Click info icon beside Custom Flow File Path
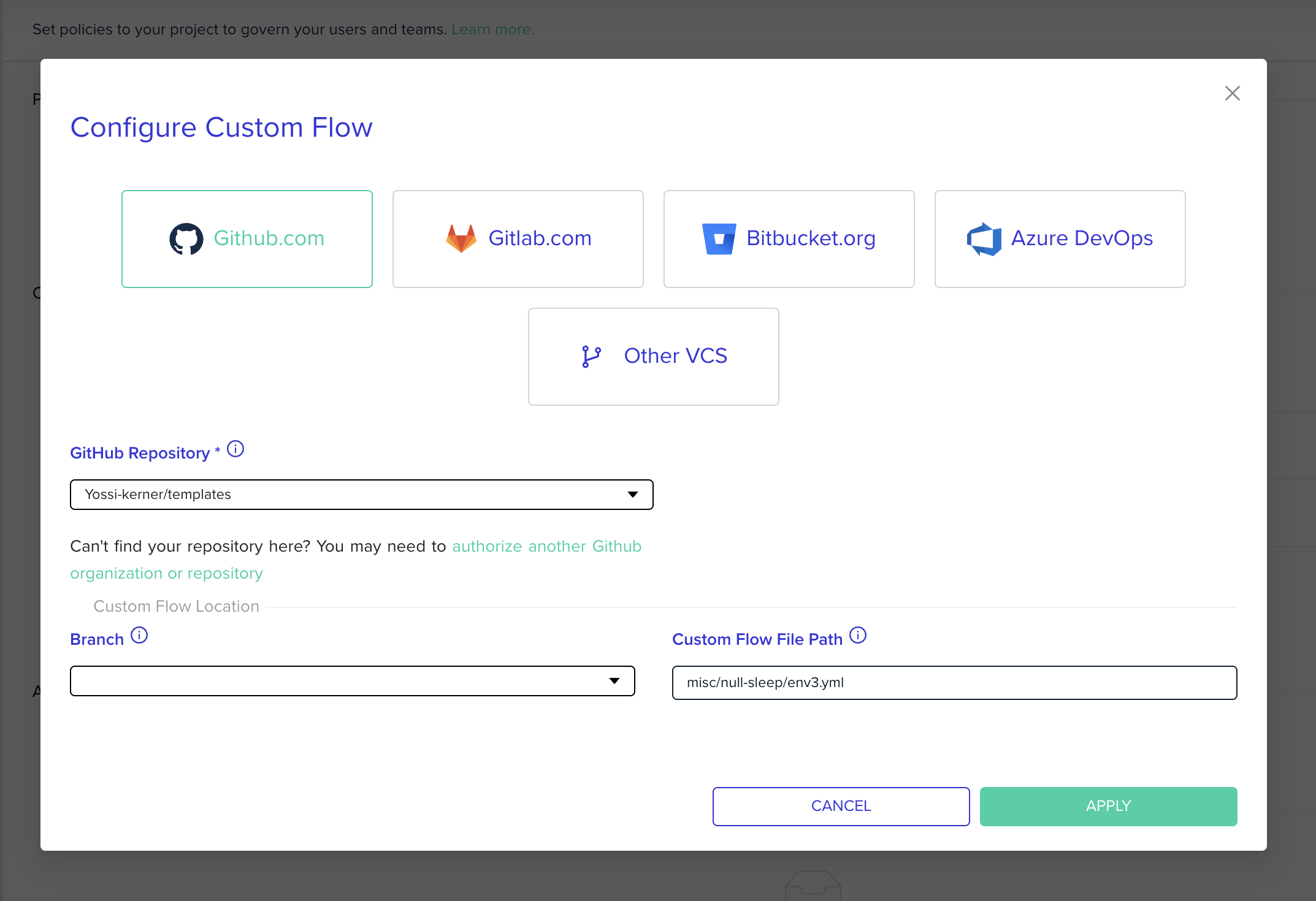Screen dimensions: 1316x901 [858, 635]
